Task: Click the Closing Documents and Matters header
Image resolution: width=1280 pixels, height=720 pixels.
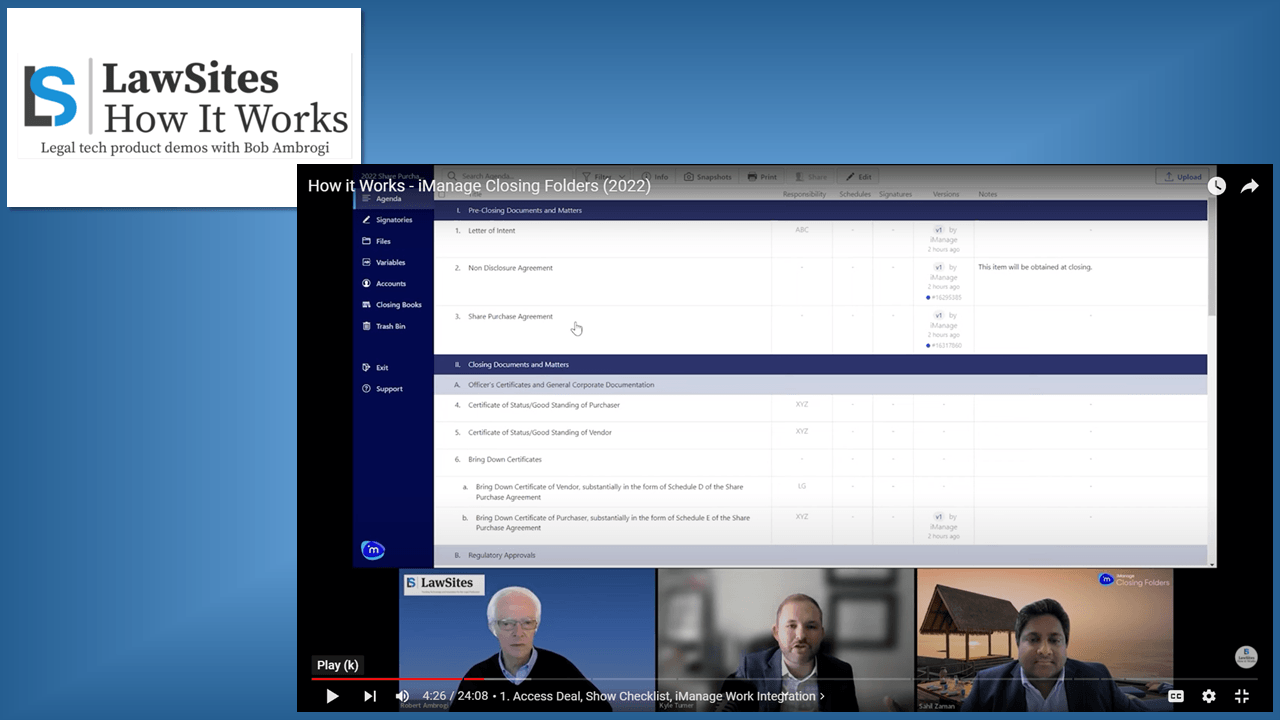Action: click(820, 365)
